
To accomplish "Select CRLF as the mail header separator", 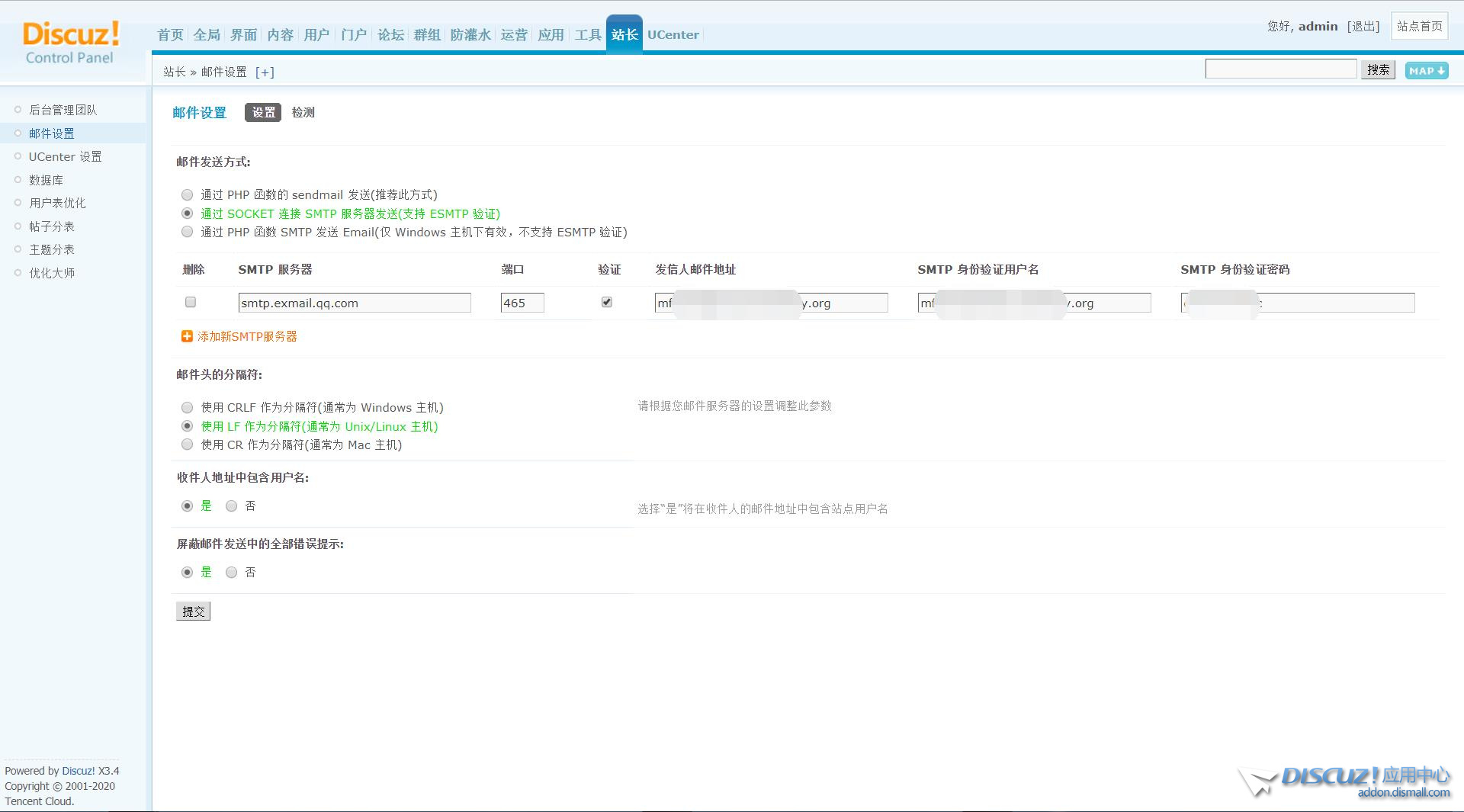I will [188, 408].
